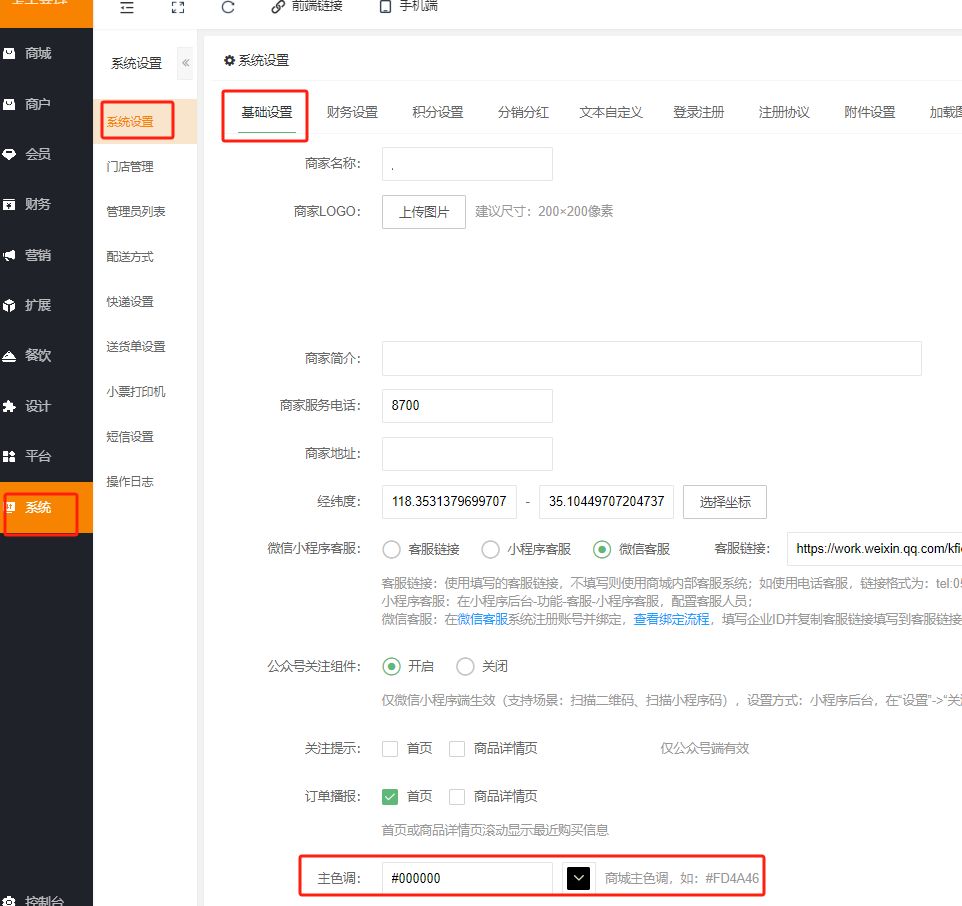
Task: Check 商品详情页 under 关注提示
Action: tap(457, 748)
